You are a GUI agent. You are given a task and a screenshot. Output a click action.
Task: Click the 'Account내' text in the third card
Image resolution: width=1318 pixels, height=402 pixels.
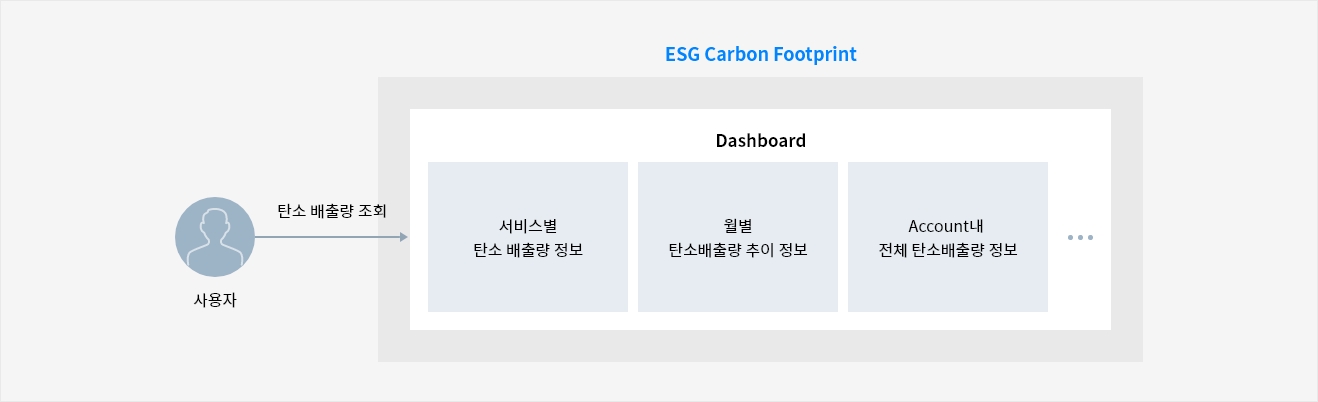[948, 226]
